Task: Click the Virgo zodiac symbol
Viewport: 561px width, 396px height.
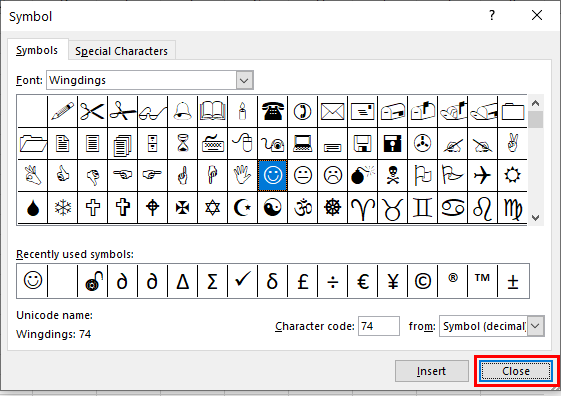Action: 512,207
